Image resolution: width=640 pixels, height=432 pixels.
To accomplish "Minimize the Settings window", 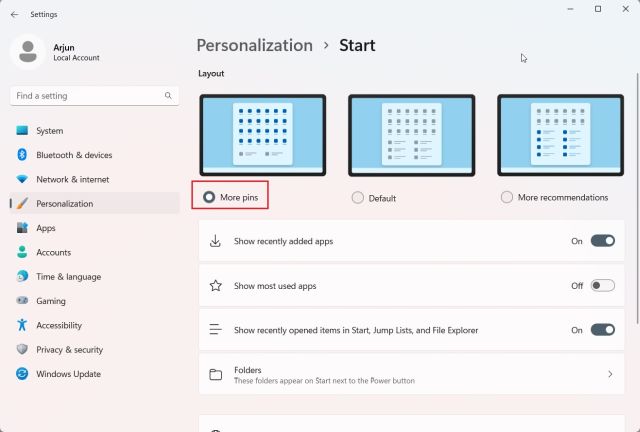I will [570, 9].
